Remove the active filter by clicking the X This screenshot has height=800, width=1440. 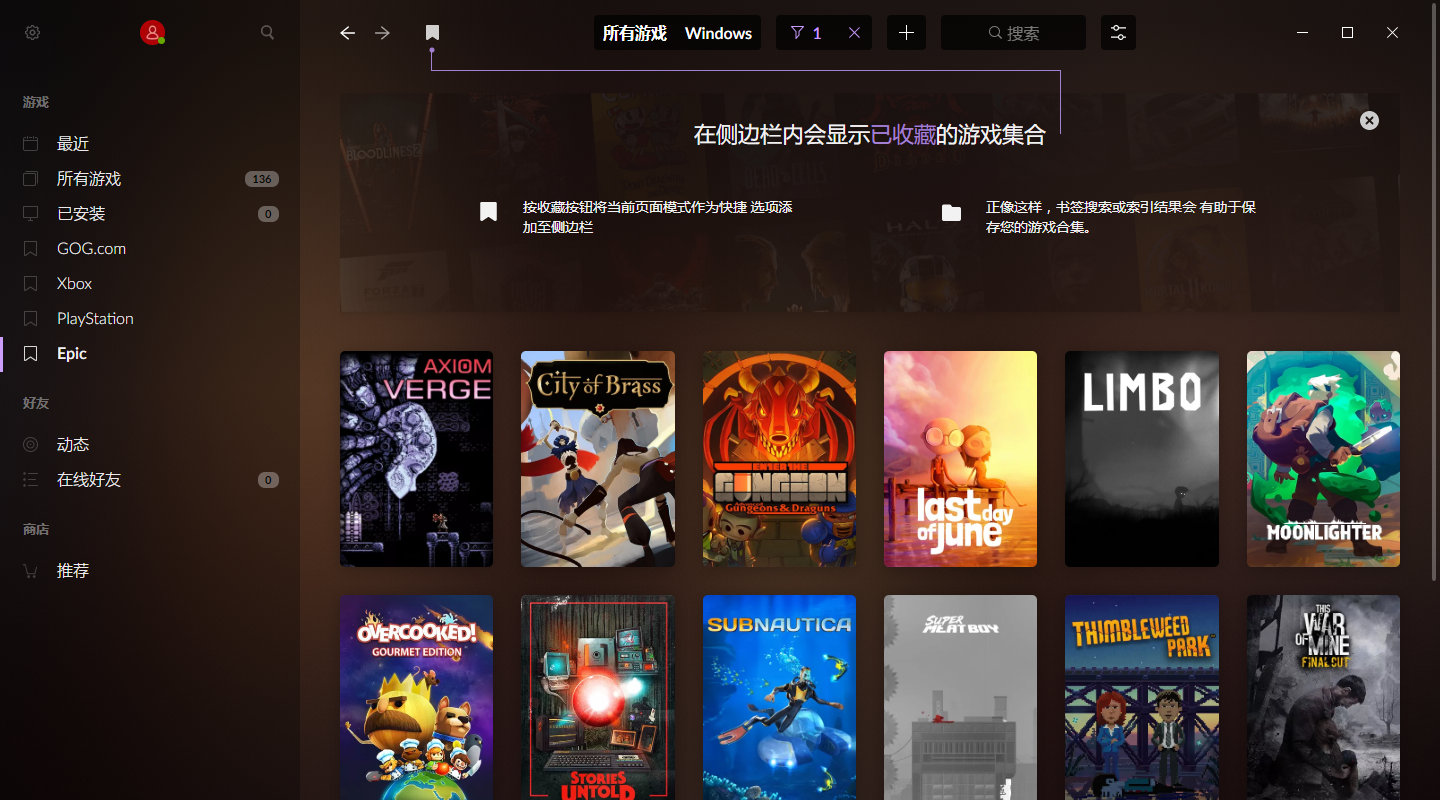[x=854, y=32]
